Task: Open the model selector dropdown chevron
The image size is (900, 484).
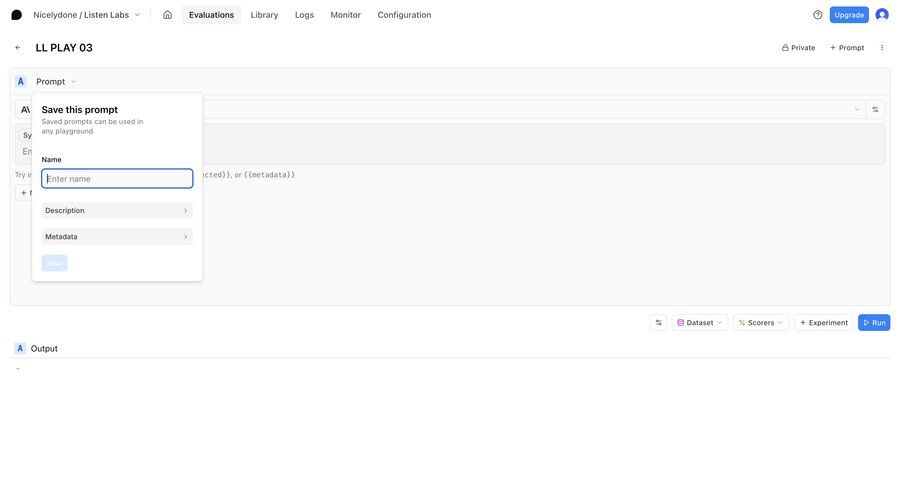Action: pos(857,109)
